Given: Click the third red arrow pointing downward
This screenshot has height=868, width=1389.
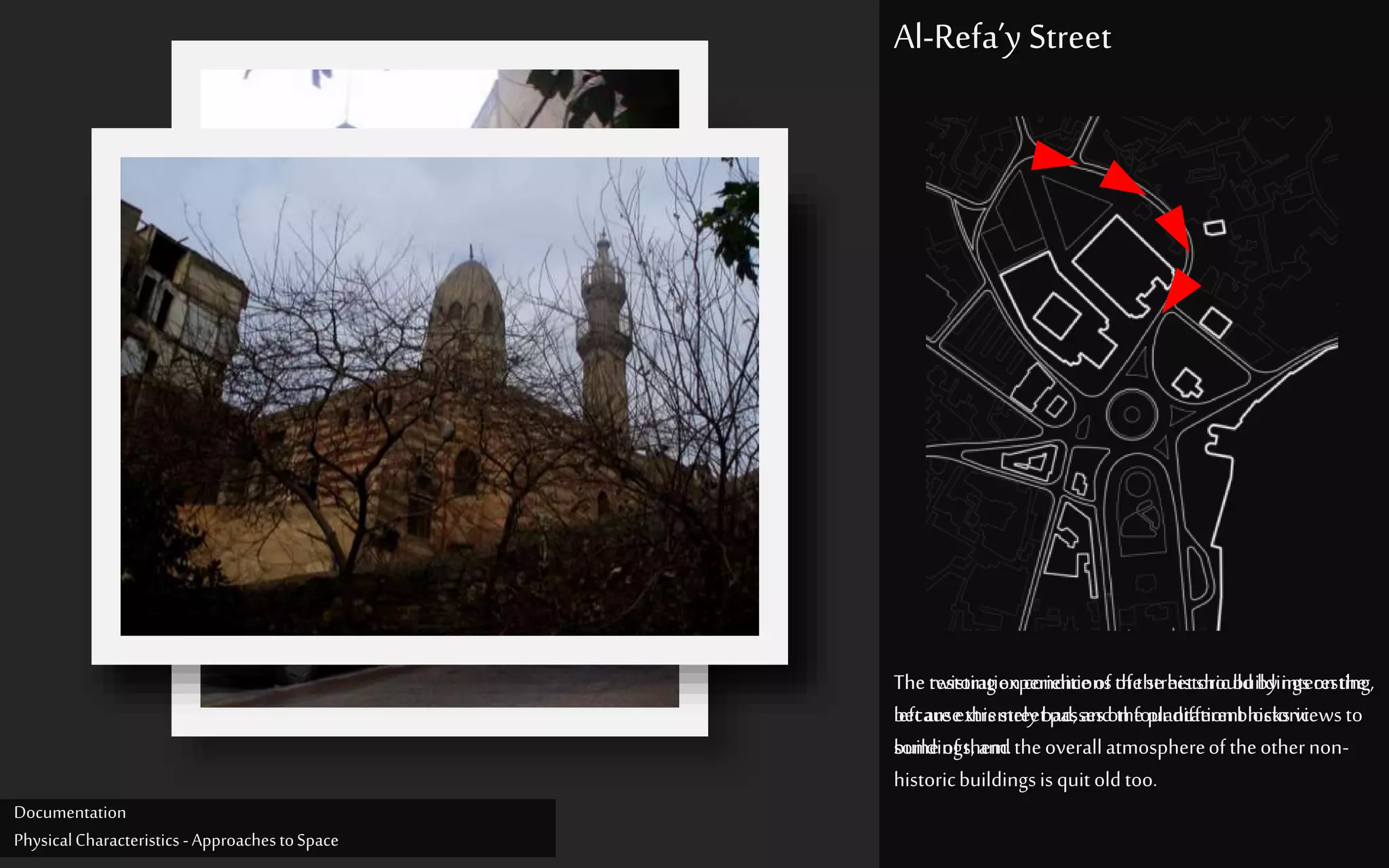Looking at the screenshot, I should pyautogui.click(x=1174, y=226).
